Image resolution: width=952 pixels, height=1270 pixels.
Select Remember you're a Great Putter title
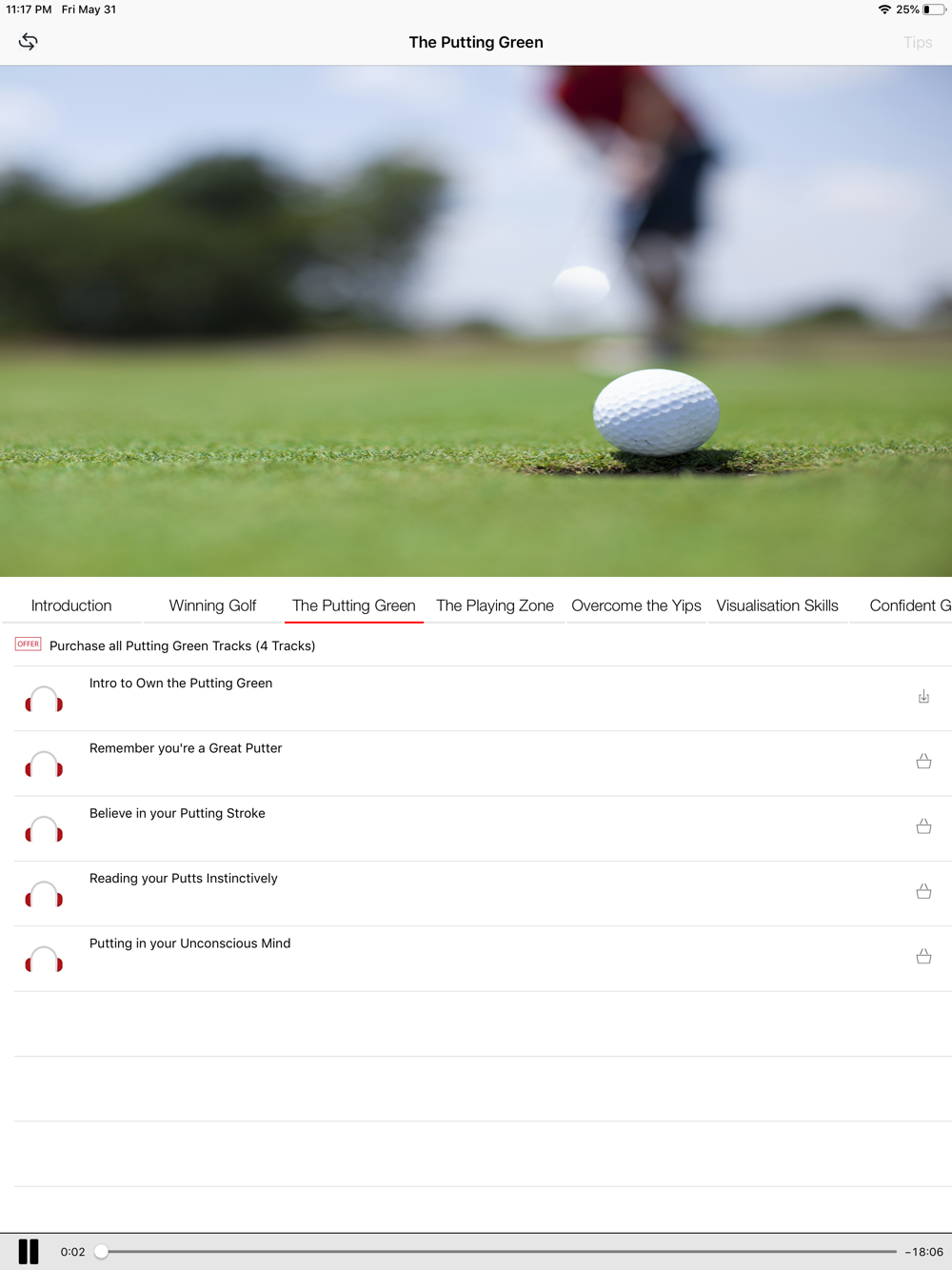[x=186, y=748]
